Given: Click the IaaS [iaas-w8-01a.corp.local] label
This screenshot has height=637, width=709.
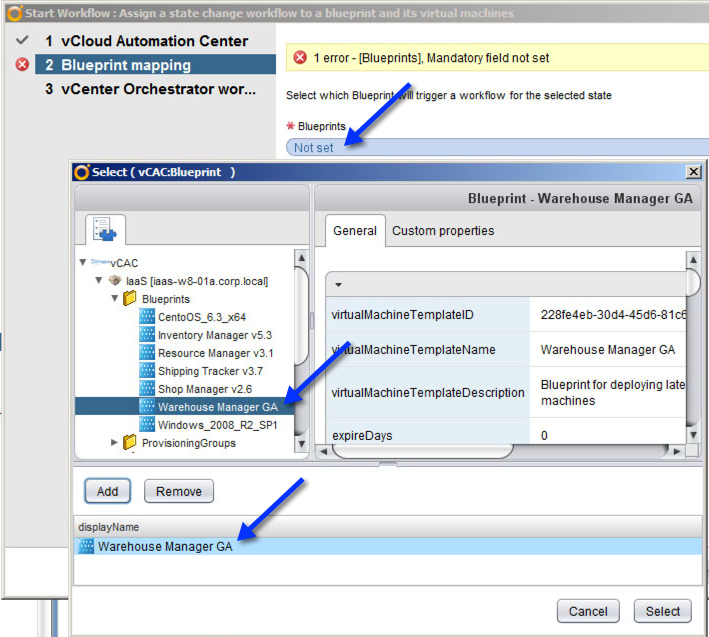Looking at the screenshot, I should point(197,281).
